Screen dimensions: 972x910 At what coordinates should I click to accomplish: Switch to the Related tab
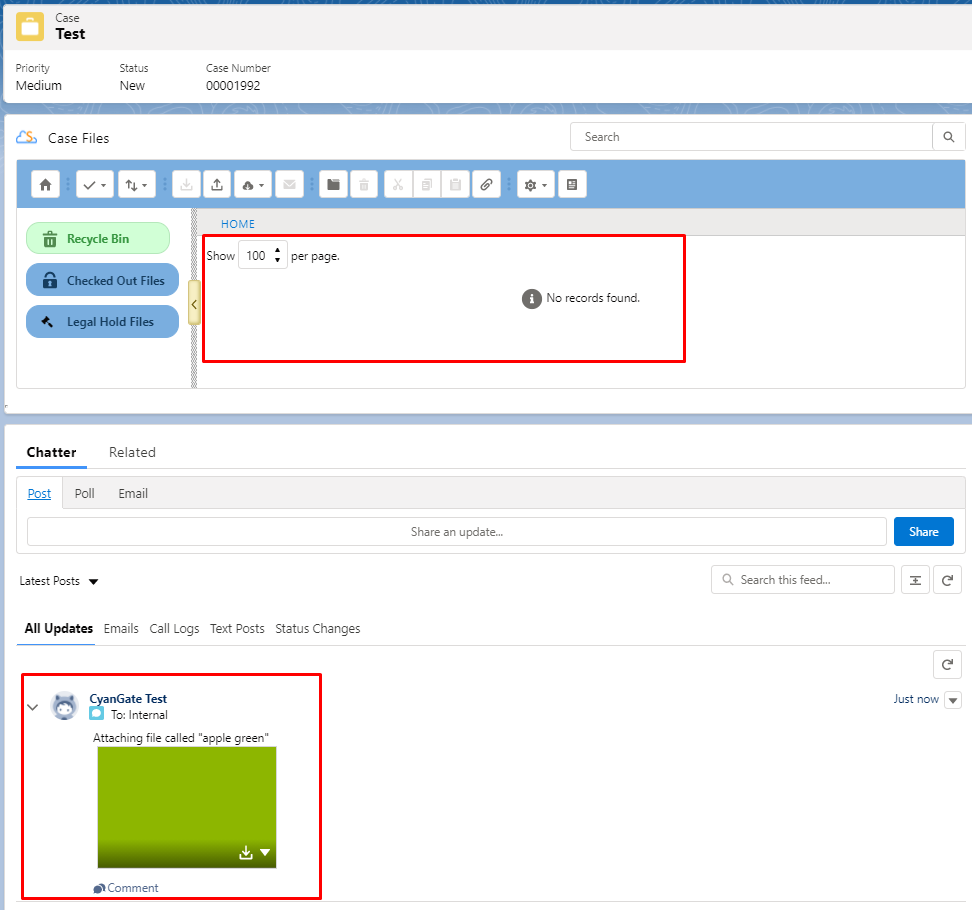pyautogui.click(x=132, y=452)
